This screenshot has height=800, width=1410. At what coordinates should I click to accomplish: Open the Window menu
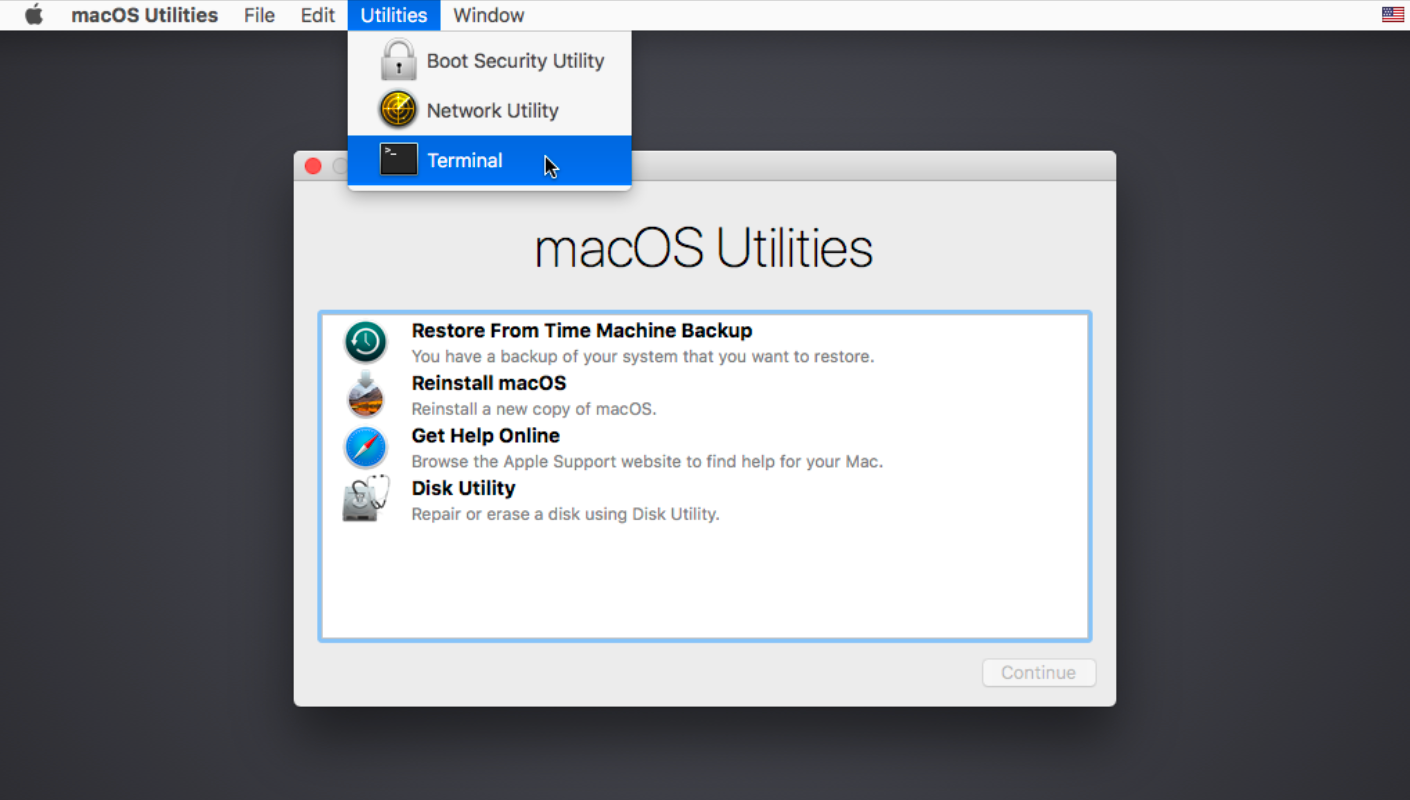(x=489, y=15)
